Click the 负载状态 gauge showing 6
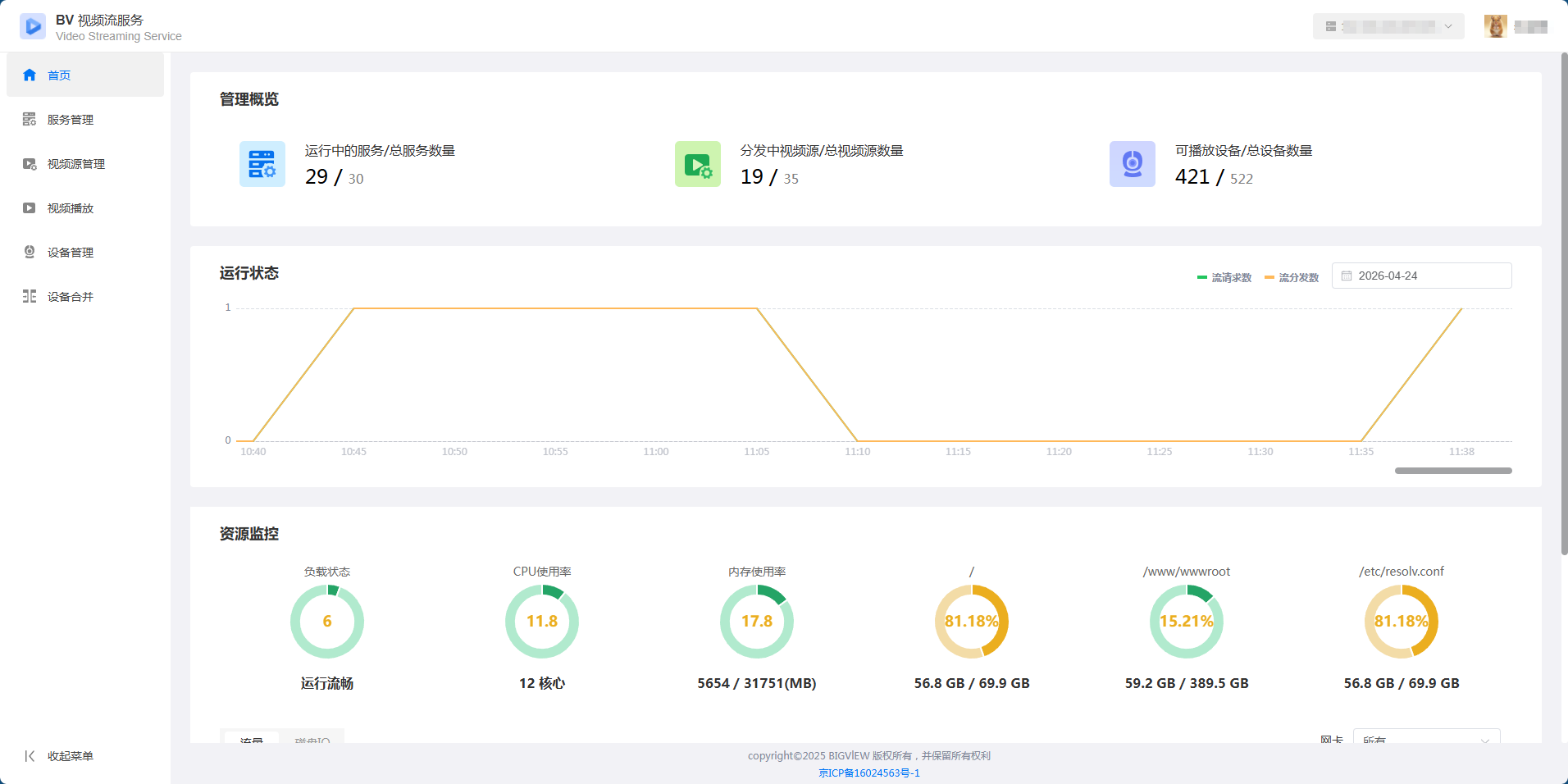 tap(327, 622)
